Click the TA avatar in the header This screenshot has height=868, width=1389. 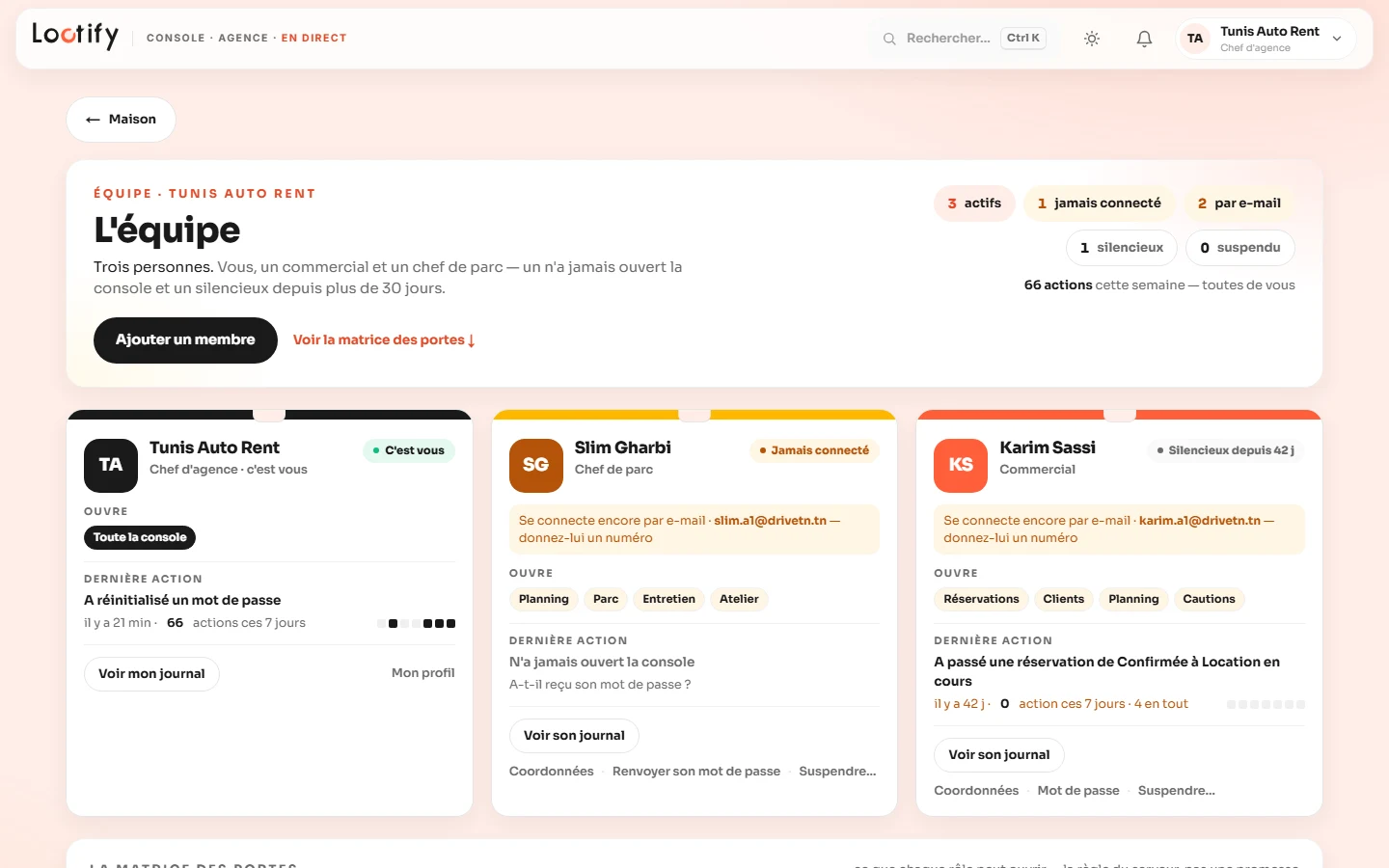(1195, 39)
